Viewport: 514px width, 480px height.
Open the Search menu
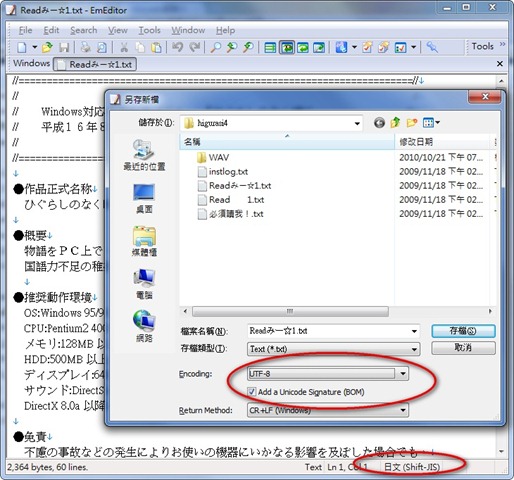pos(84,30)
